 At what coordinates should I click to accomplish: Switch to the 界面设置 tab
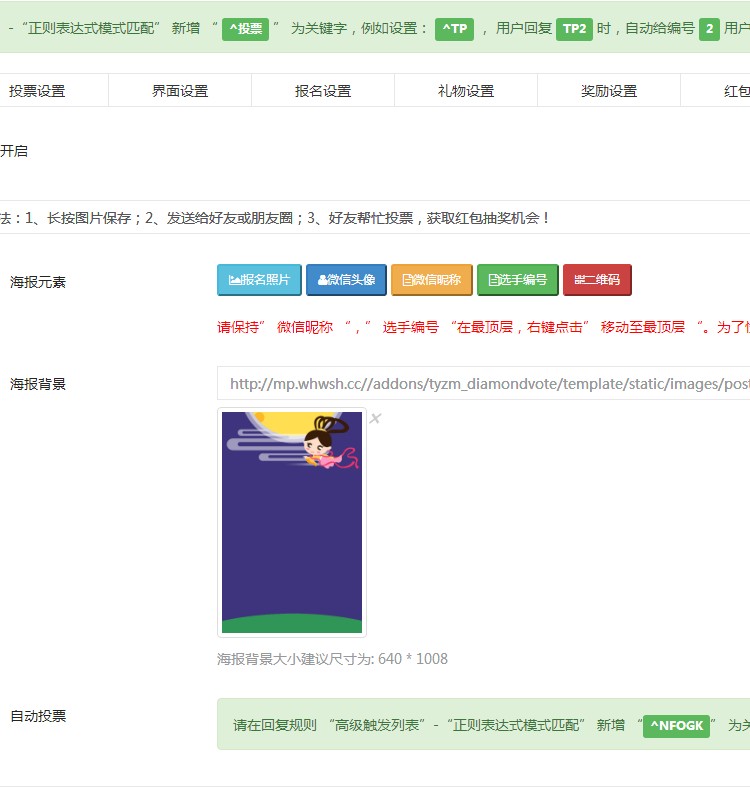[x=180, y=91]
